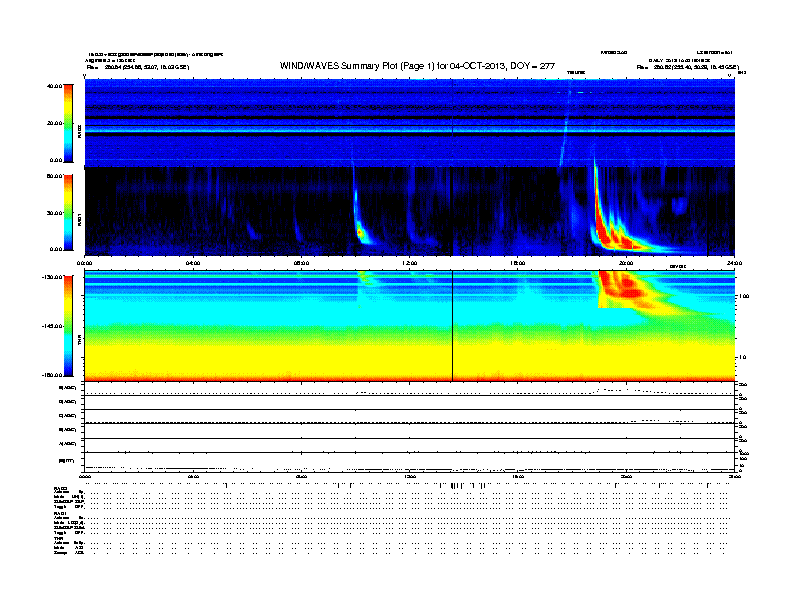Click the 60.00 label on RAD1 color scale
This screenshot has height=612, width=792.
pos(54,176)
